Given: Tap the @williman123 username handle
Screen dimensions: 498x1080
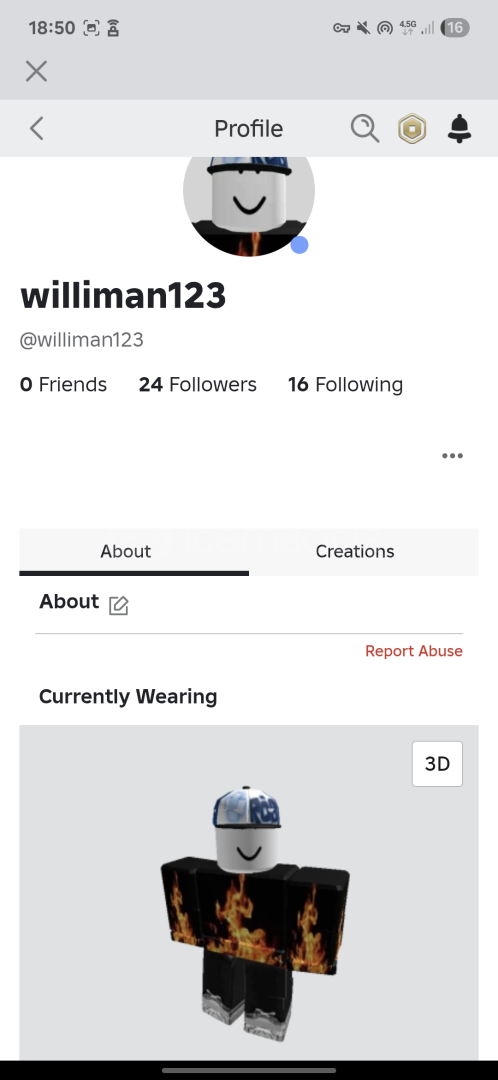Looking at the screenshot, I should [81, 340].
